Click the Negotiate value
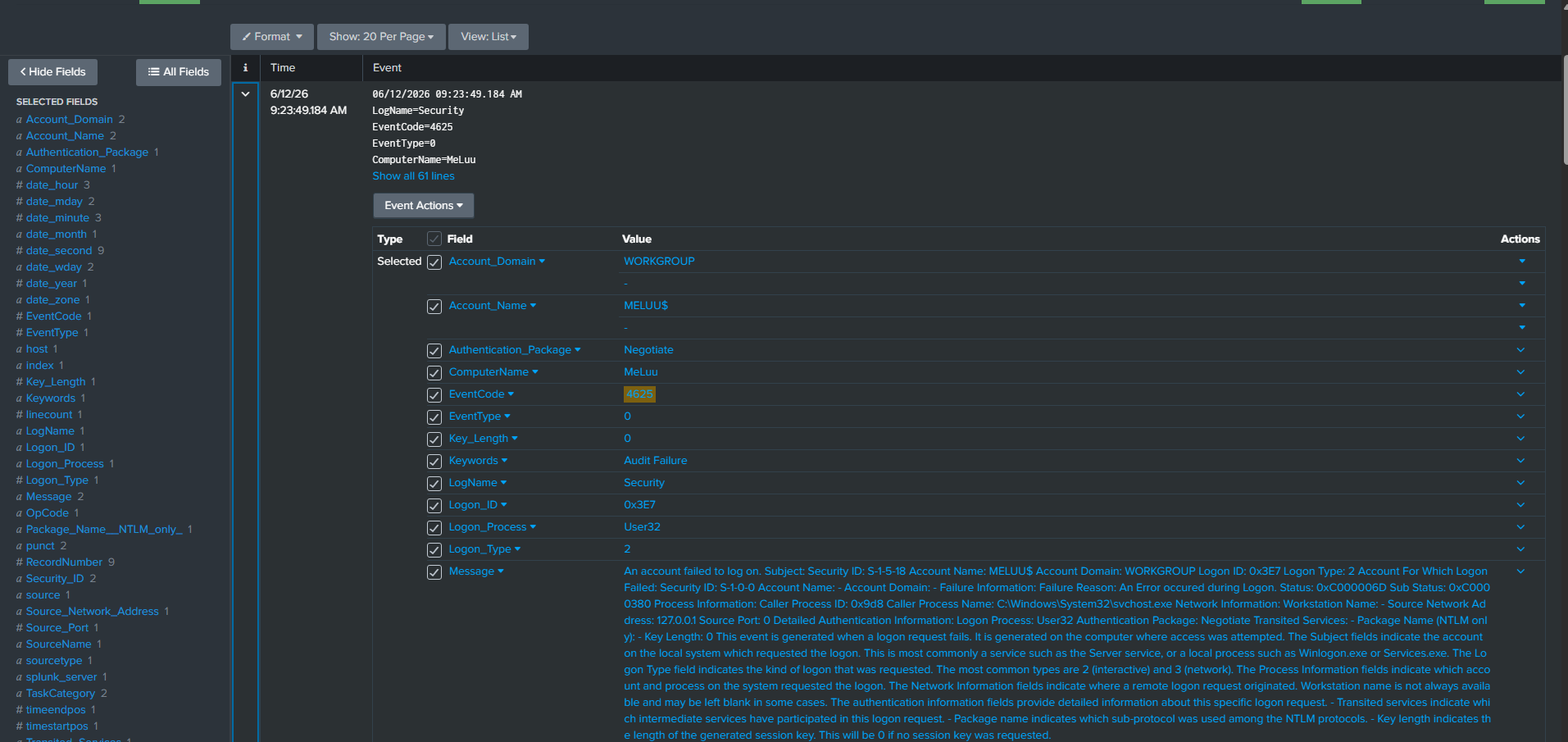Viewport: 1568px width, 742px height. [x=648, y=350]
